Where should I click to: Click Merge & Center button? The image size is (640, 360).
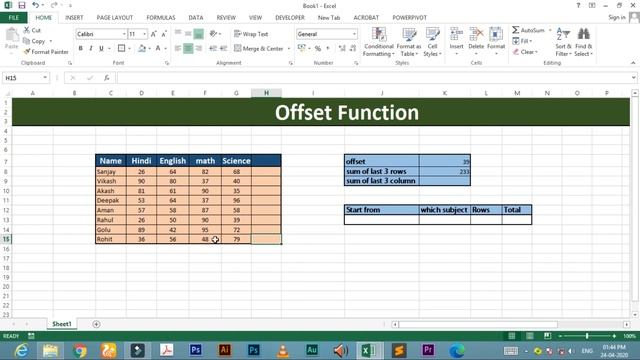[x=259, y=49]
